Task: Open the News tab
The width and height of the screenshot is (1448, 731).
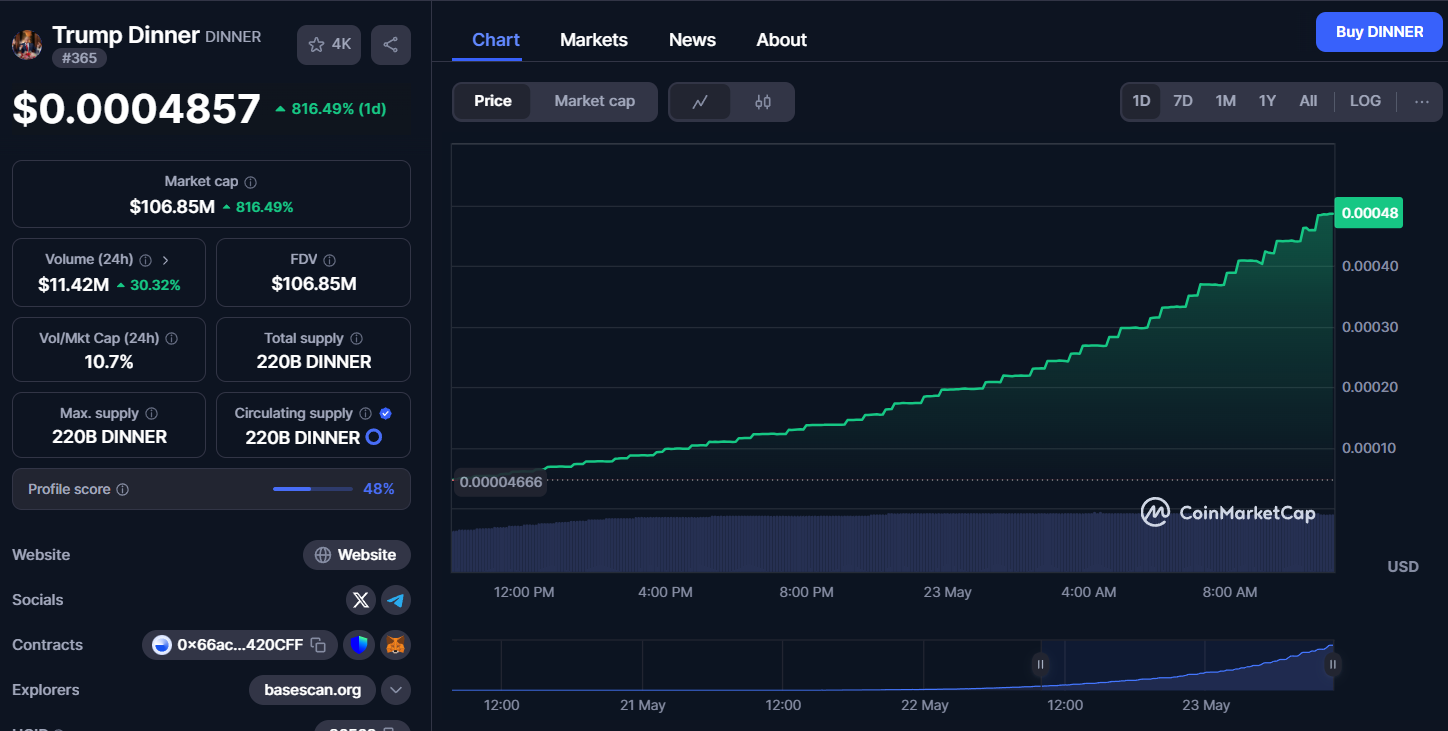Action: click(x=692, y=40)
